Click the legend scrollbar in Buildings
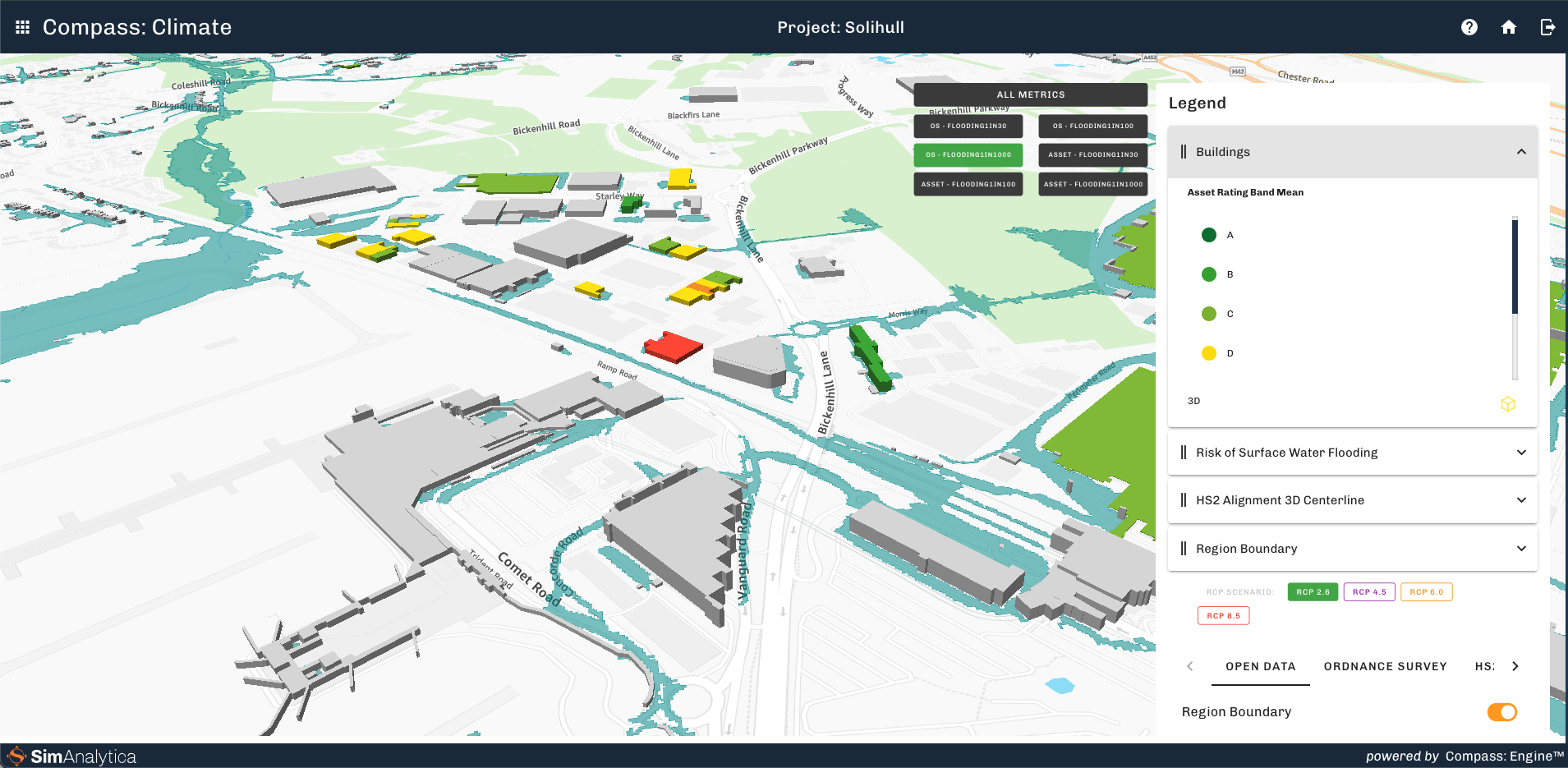1568x768 pixels. pos(1515,267)
